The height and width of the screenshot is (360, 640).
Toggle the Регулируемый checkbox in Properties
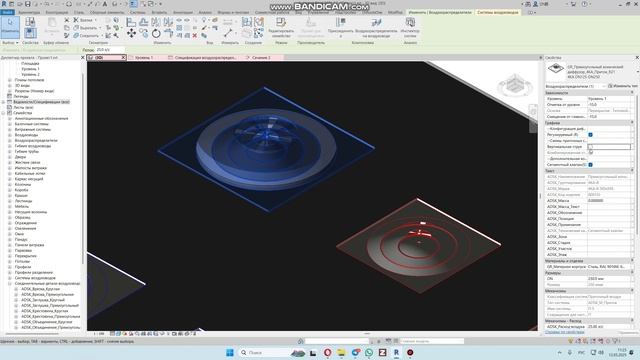click(590, 134)
